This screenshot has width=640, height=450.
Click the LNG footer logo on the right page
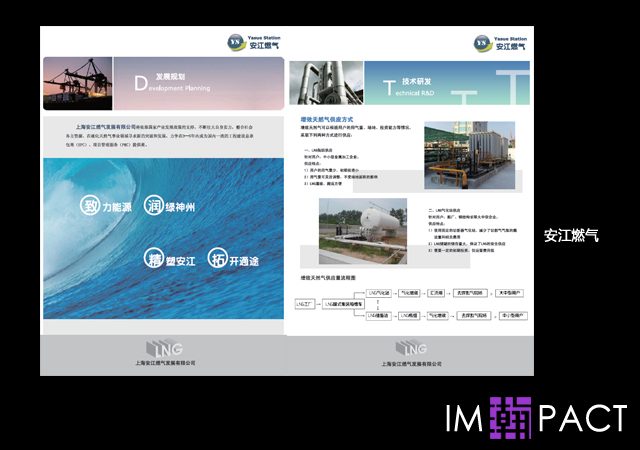point(411,348)
